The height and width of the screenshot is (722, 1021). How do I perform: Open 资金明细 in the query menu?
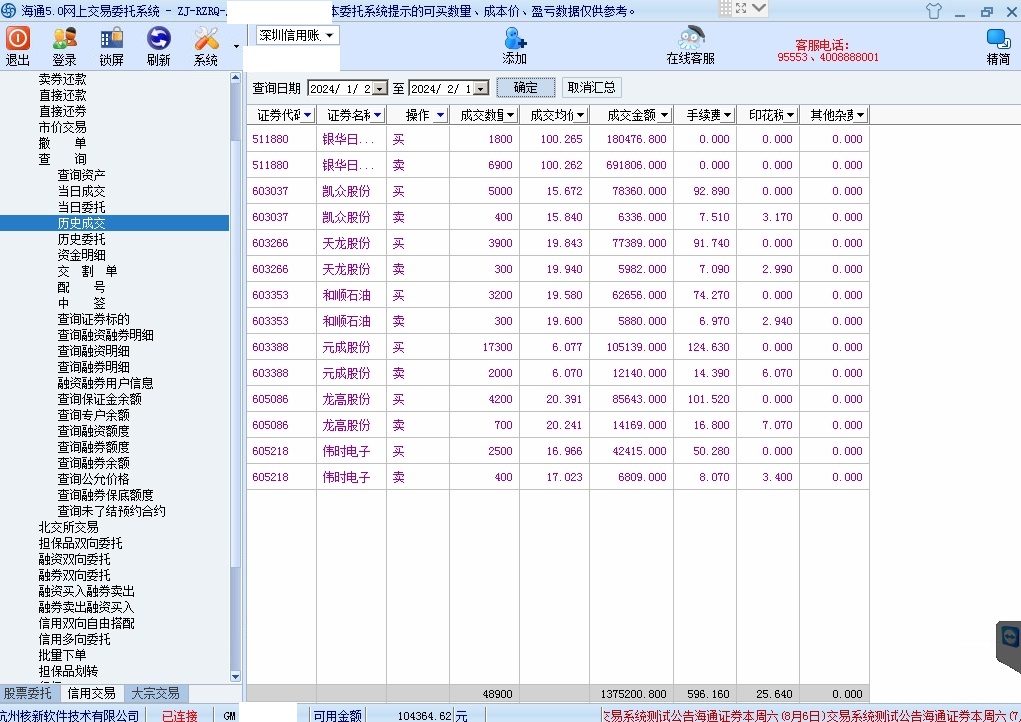pyautogui.click(x=81, y=255)
